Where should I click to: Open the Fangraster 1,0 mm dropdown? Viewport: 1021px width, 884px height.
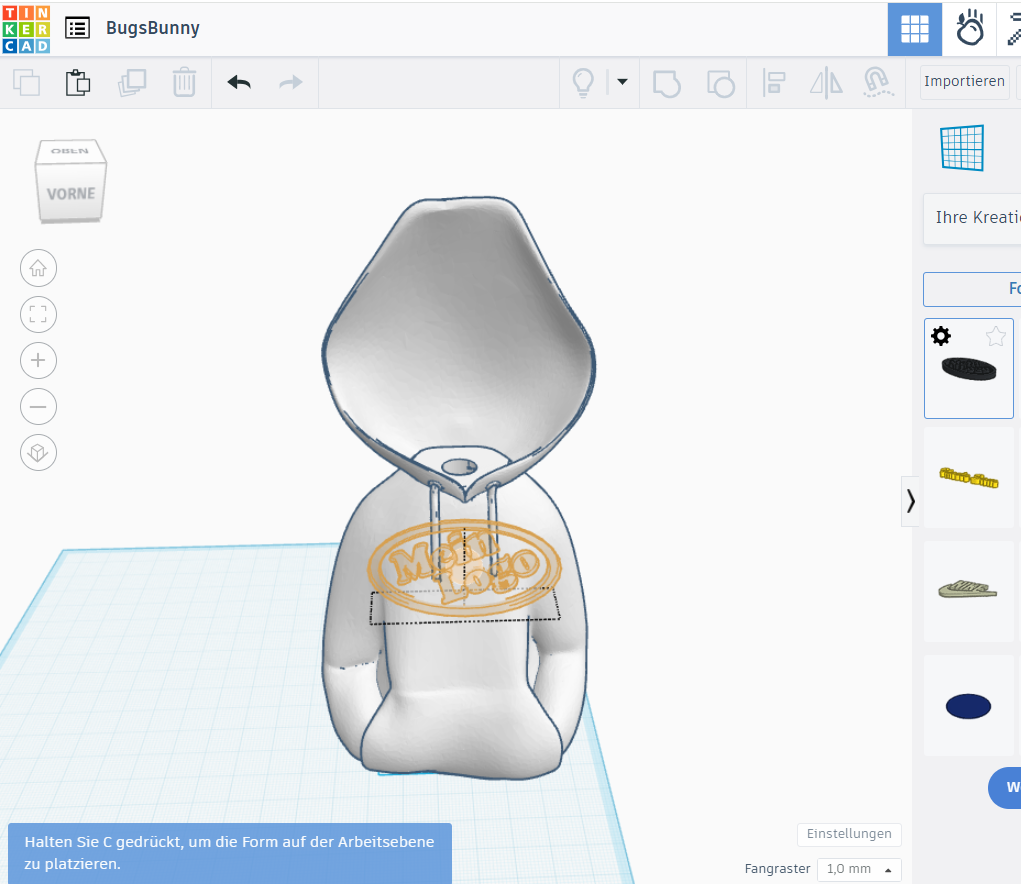pyautogui.click(x=859, y=869)
